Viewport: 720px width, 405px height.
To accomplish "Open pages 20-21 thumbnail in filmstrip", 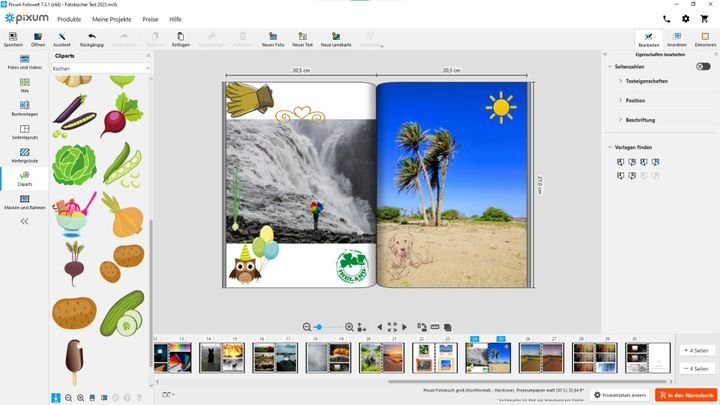I will click(381, 358).
